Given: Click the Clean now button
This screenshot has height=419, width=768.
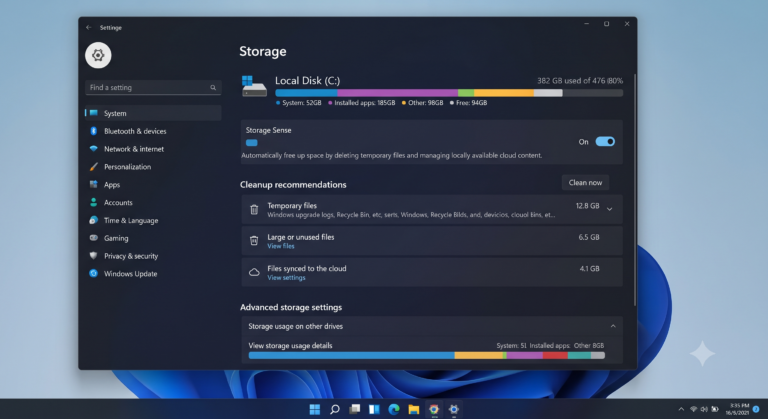Looking at the screenshot, I should 585,182.
